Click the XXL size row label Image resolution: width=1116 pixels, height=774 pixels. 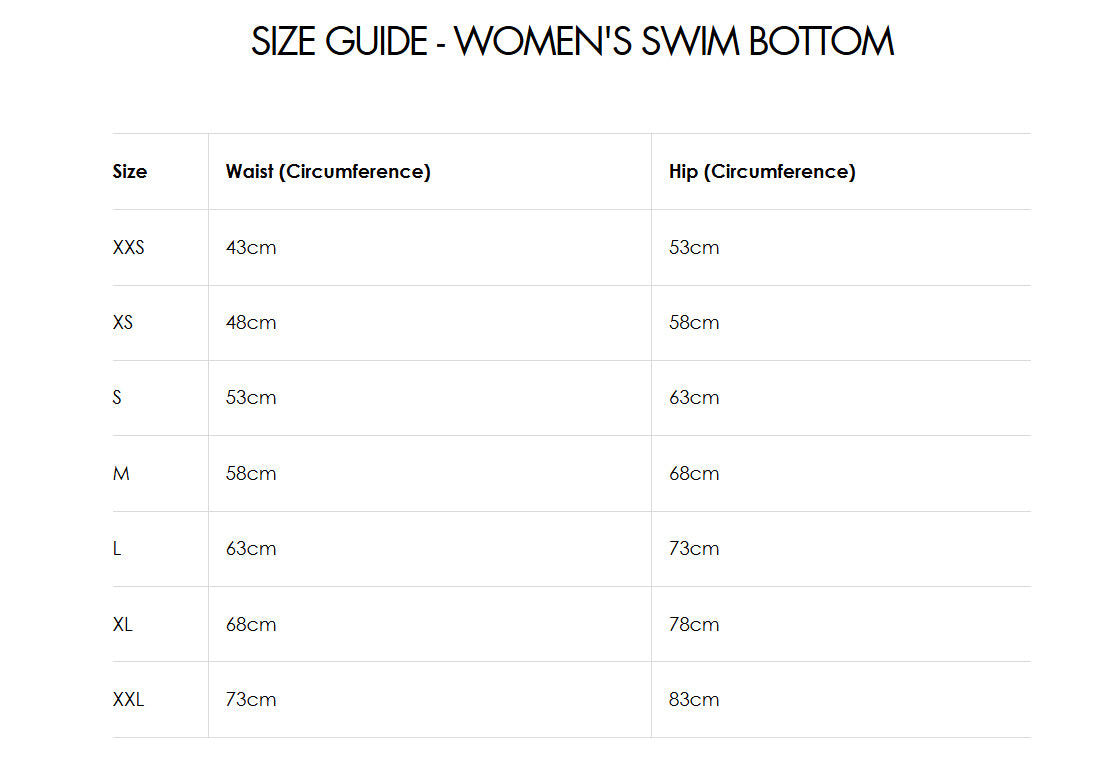(129, 700)
